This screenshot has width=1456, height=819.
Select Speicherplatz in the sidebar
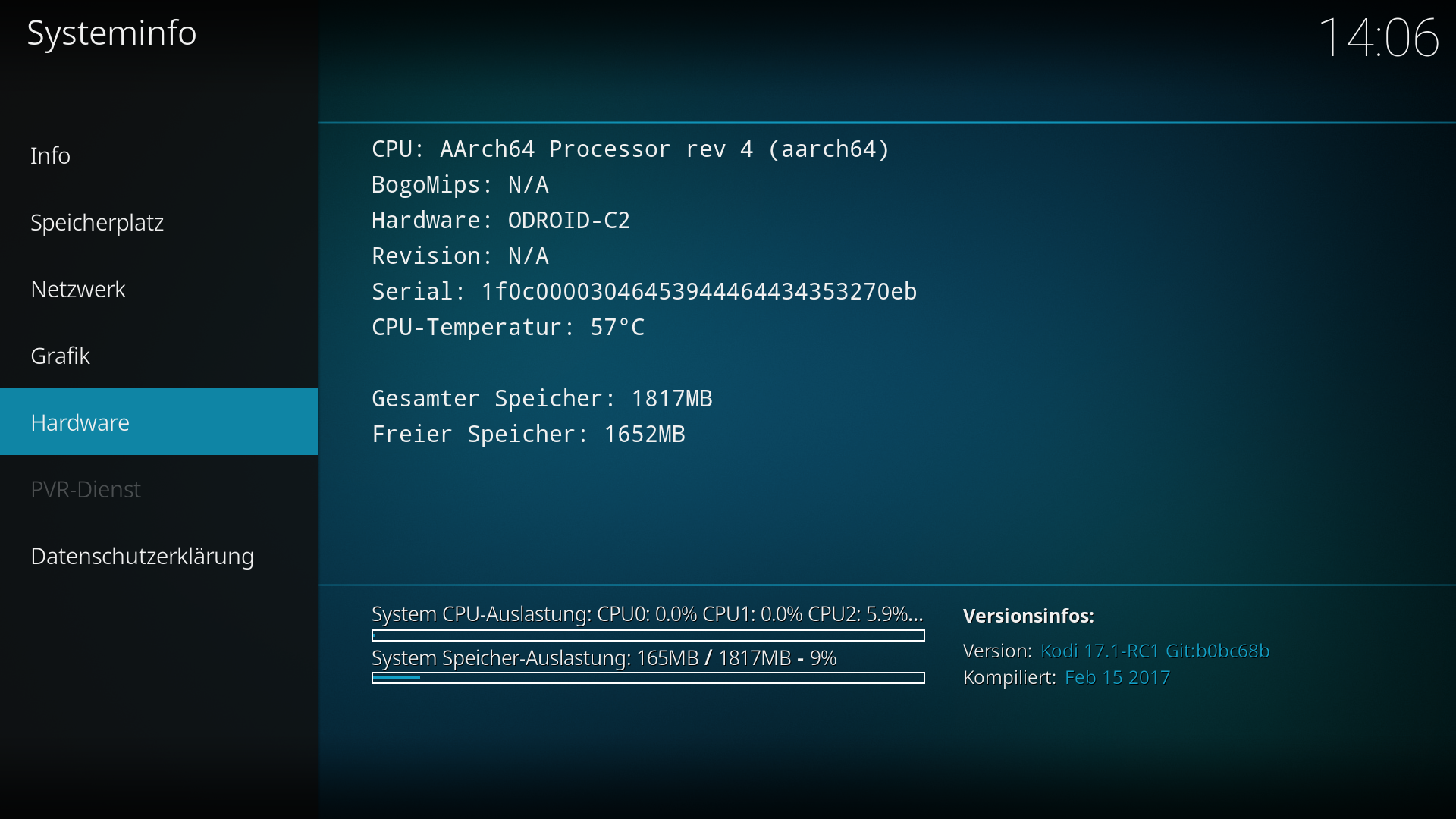[x=159, y=222]
